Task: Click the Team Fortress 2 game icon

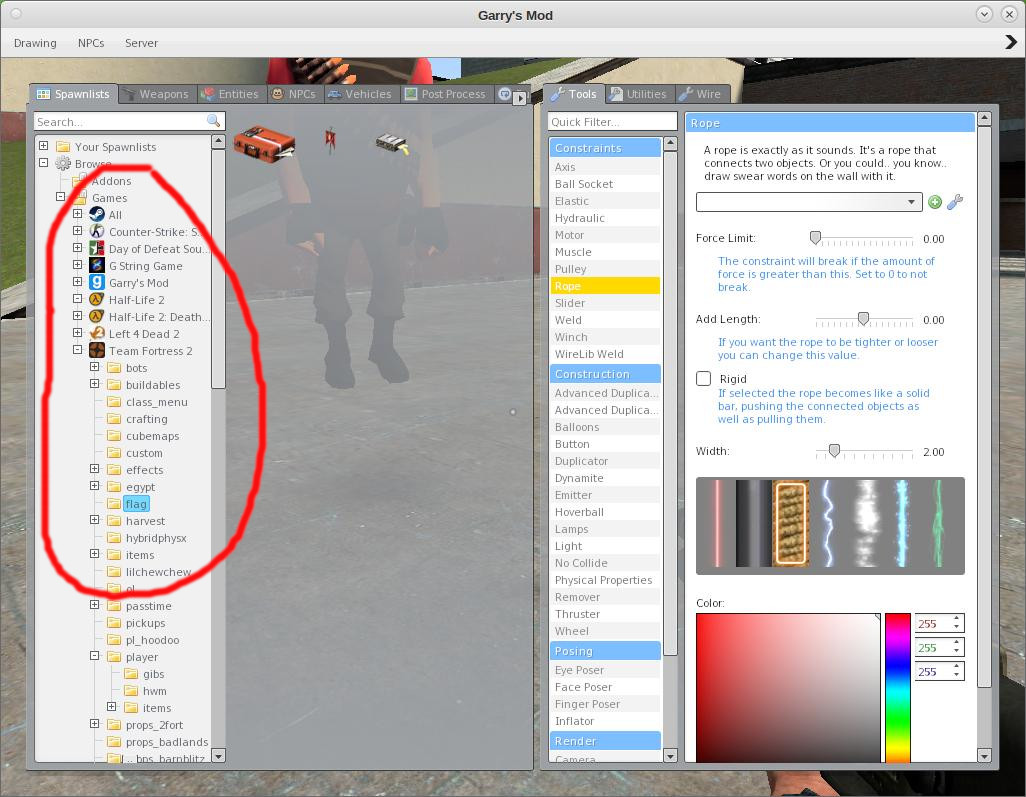Action: coord(97,351)
